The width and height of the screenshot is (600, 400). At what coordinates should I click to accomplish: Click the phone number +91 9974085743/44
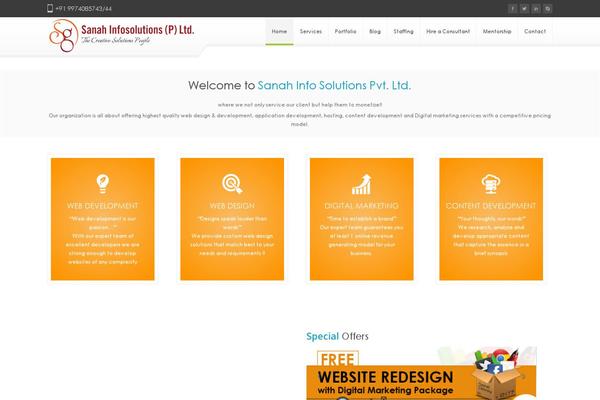[83, 8]
